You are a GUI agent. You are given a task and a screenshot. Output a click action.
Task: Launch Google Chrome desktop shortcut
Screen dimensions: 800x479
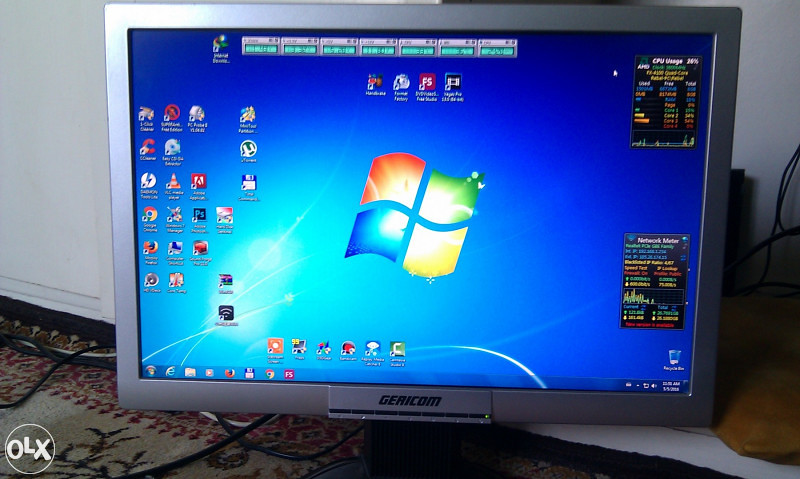(150, 219)
